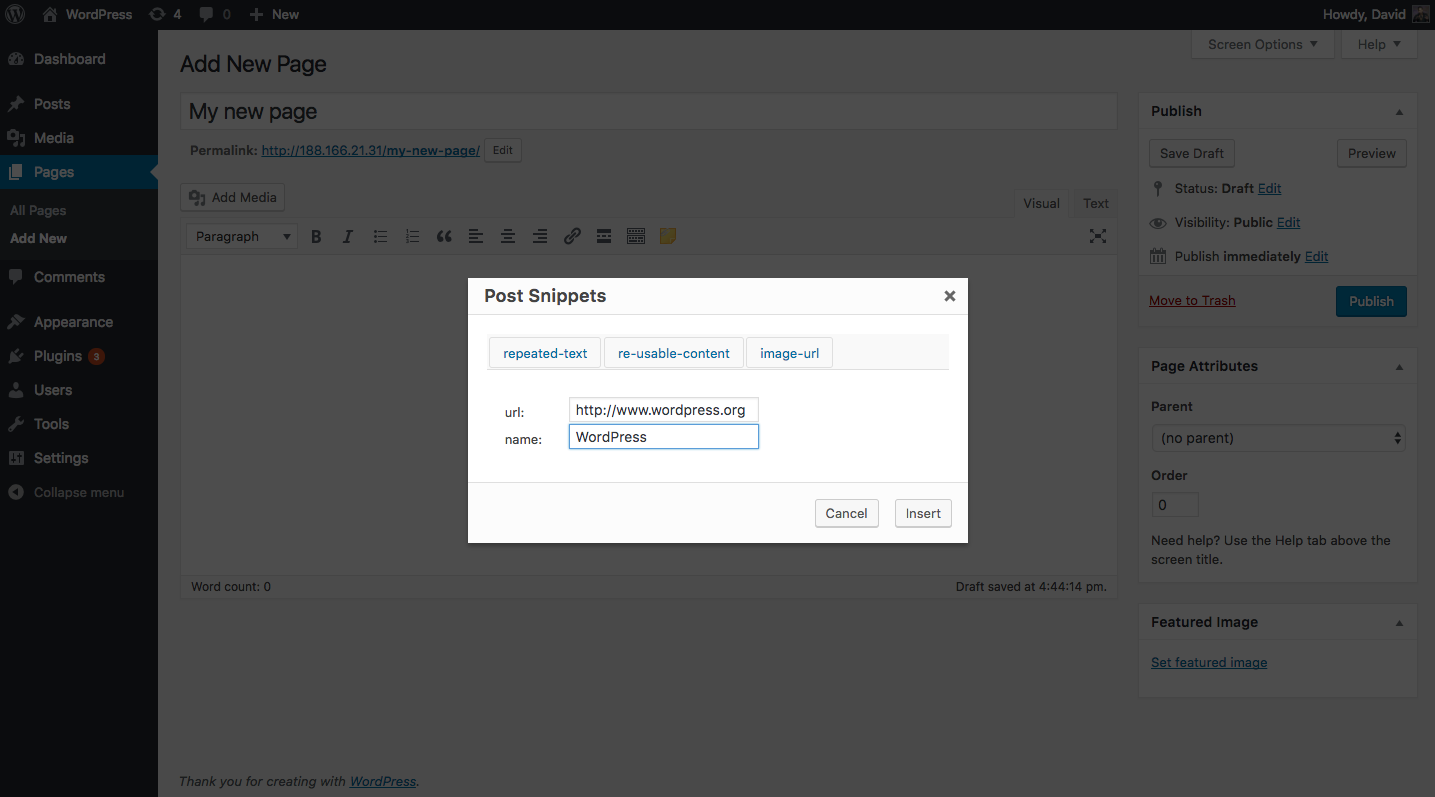This screenshot has height=797, width=1435.
Task: Insert a blockquote
Action: click(444, 236)
